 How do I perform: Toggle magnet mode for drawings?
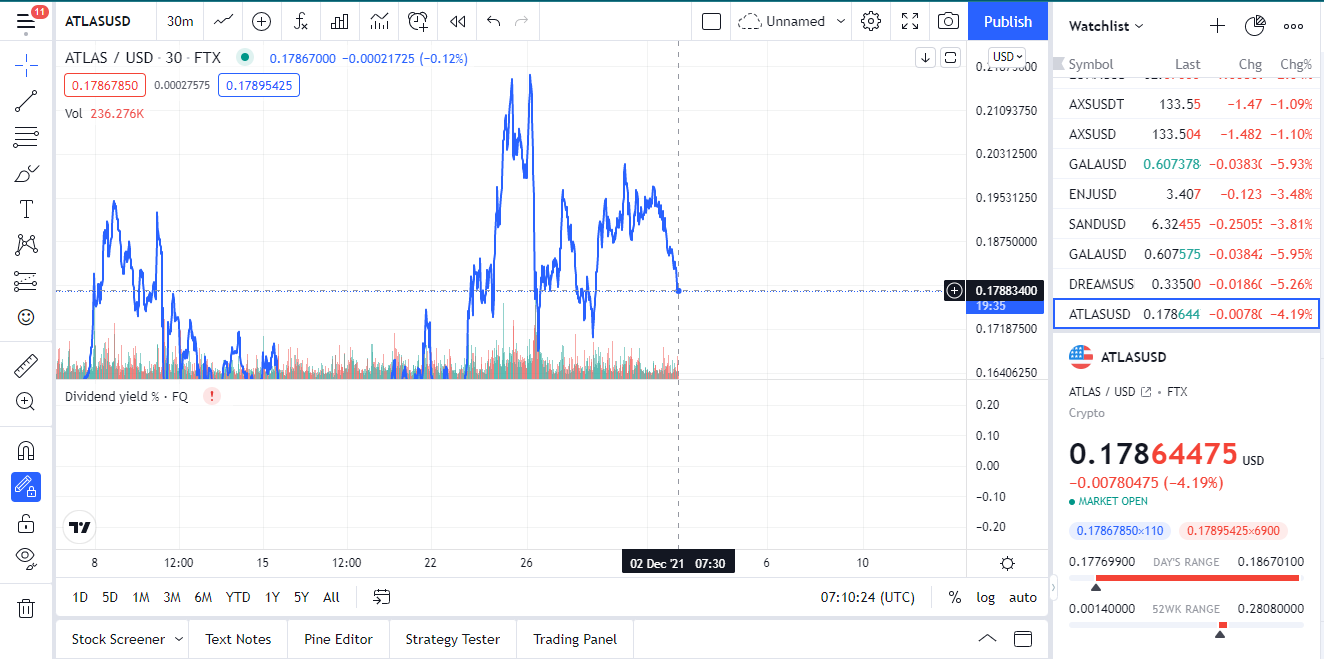click(26, 451)
